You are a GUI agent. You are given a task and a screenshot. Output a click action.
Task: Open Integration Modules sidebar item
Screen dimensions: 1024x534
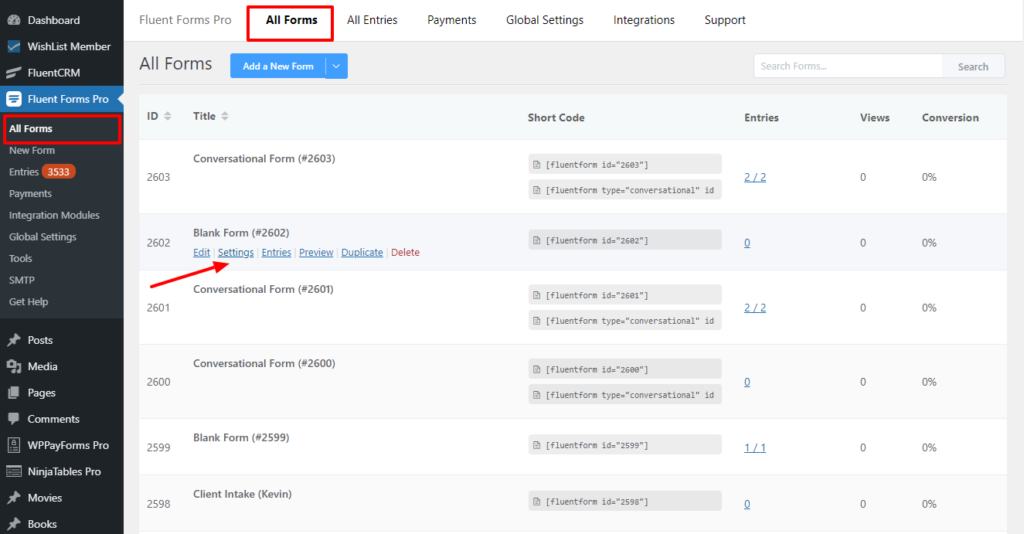(x=54, y=215)
